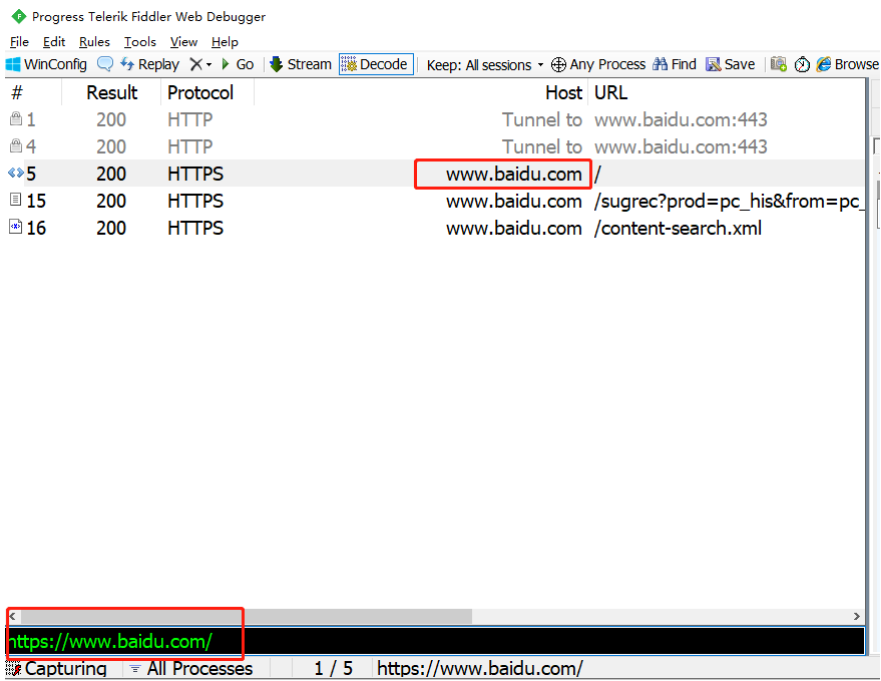Click the '1 / 5' session count in status bar
This screenshot has width=881, height=681.
333,669
